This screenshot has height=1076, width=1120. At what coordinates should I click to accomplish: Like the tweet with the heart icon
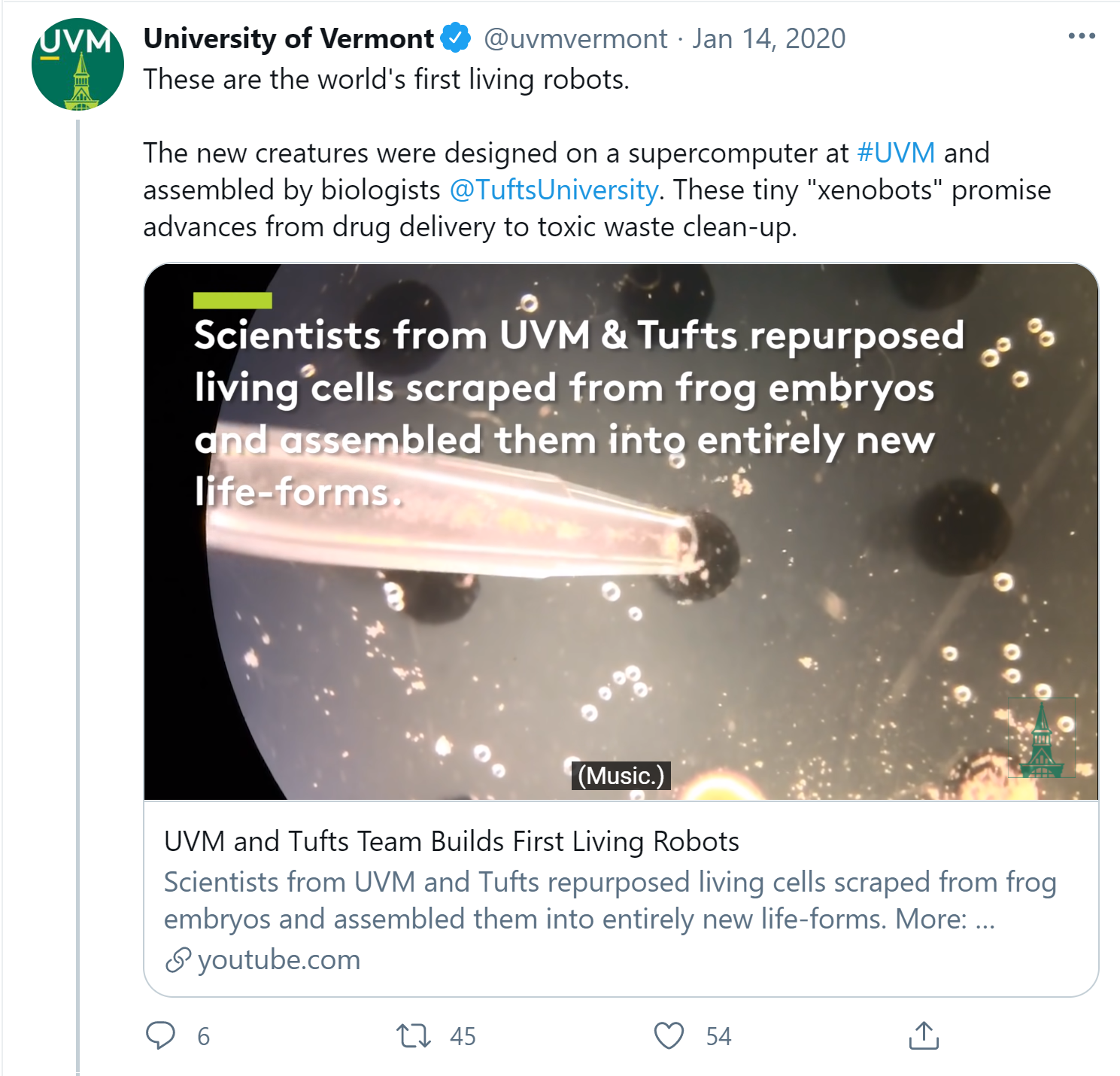(x=669, y=1035)
